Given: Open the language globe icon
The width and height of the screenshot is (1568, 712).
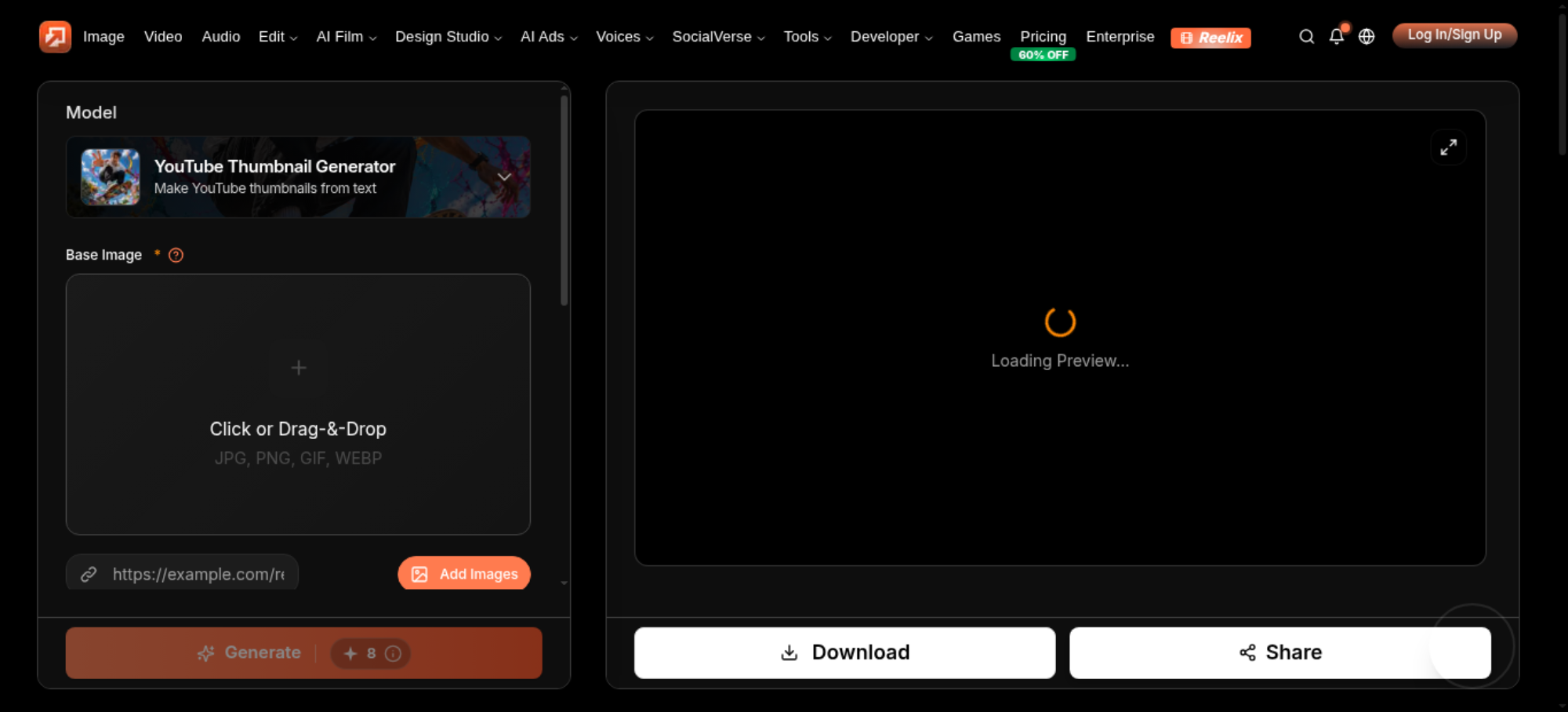Looking at the screenshot, I should click(1367, 37).
